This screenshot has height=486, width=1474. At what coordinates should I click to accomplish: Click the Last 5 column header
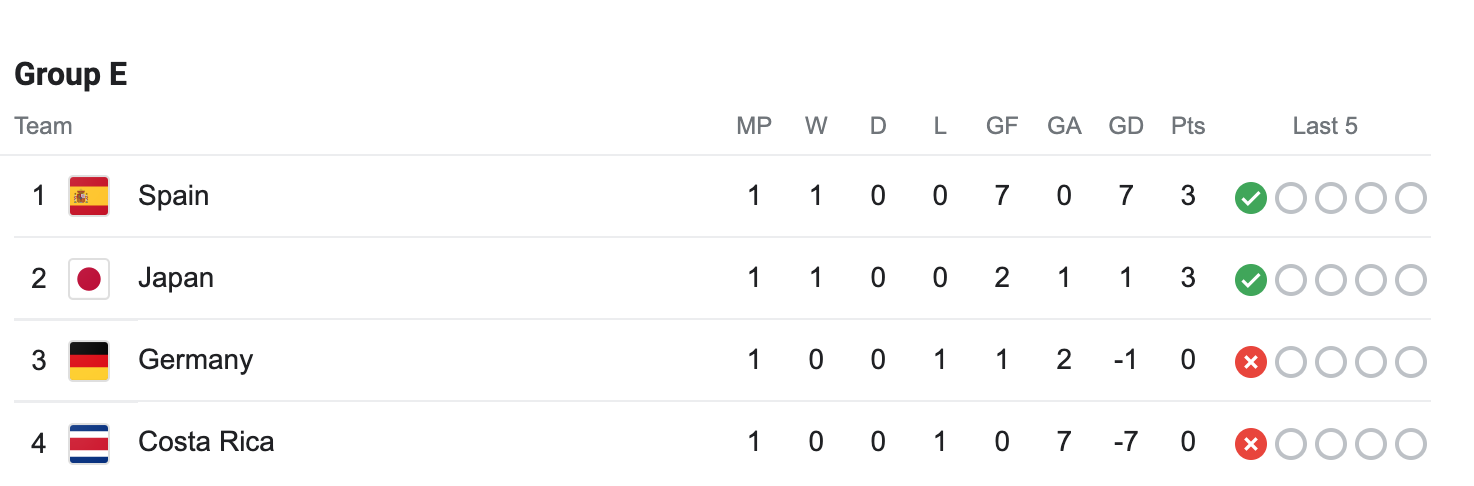pyautogui.click(x=1325, y=126)
